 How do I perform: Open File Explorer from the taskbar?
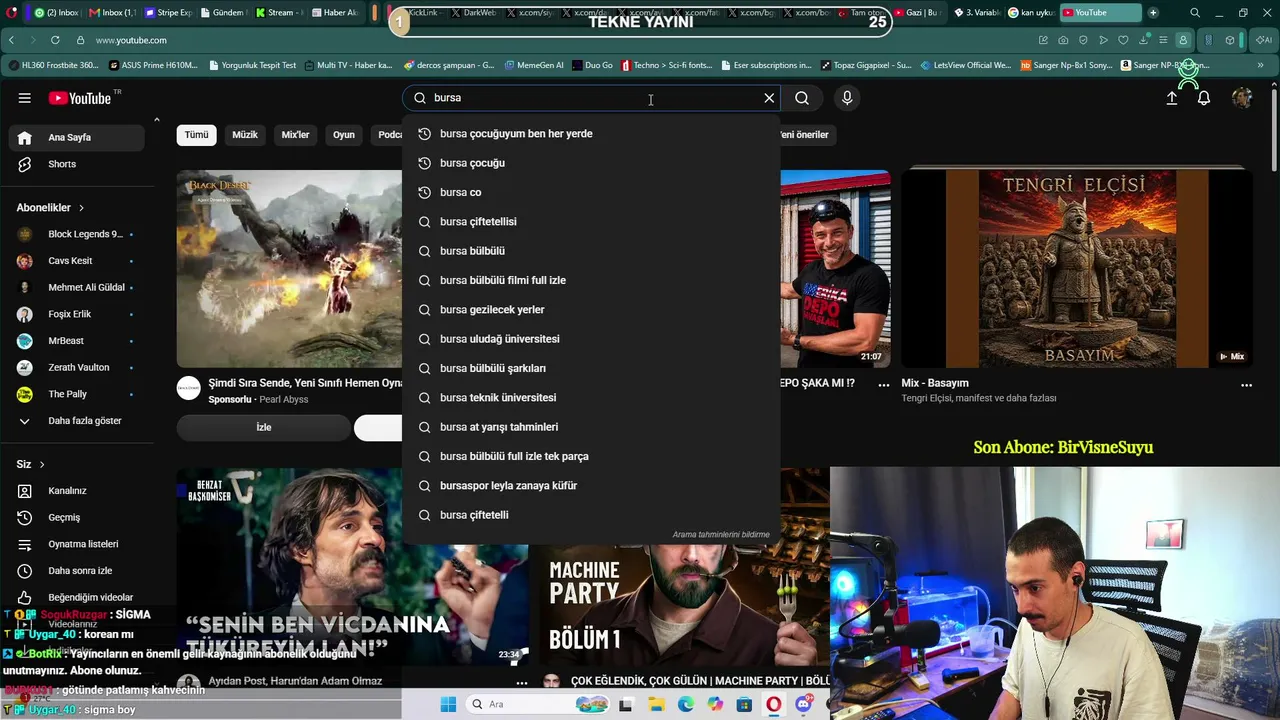click(x=656, y=704)
